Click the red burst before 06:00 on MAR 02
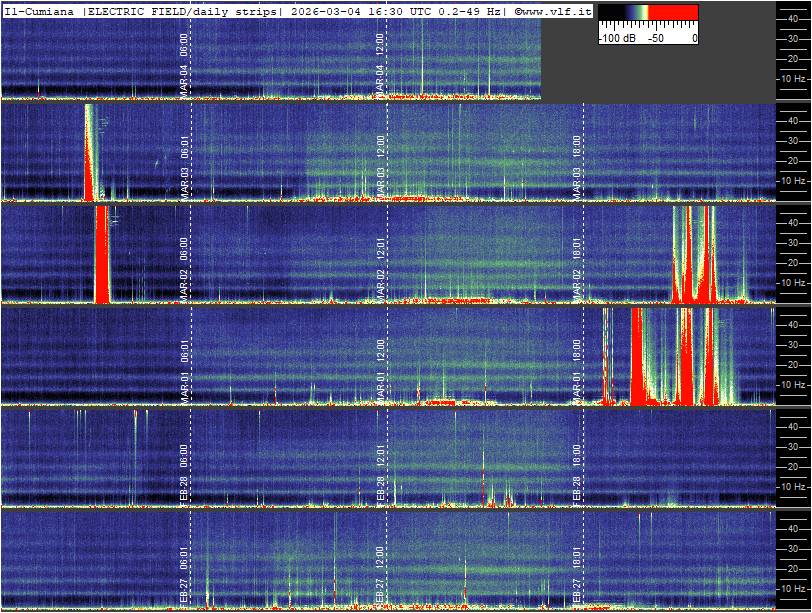 [x=101, y=255]
